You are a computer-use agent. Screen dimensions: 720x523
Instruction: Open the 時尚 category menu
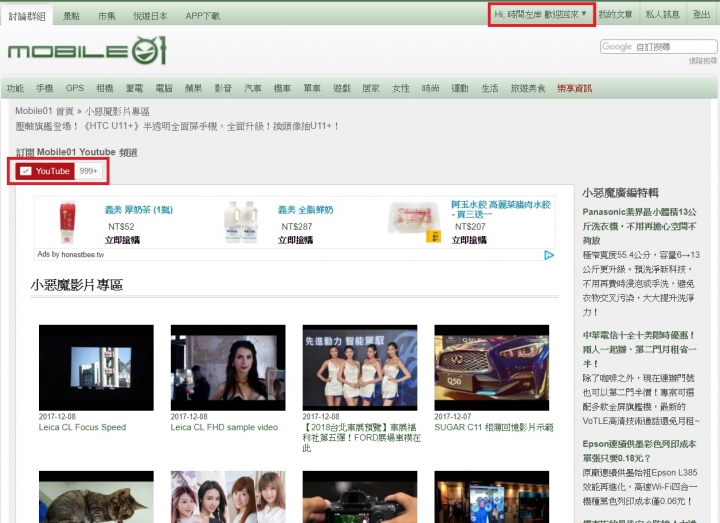pos(430,88)
